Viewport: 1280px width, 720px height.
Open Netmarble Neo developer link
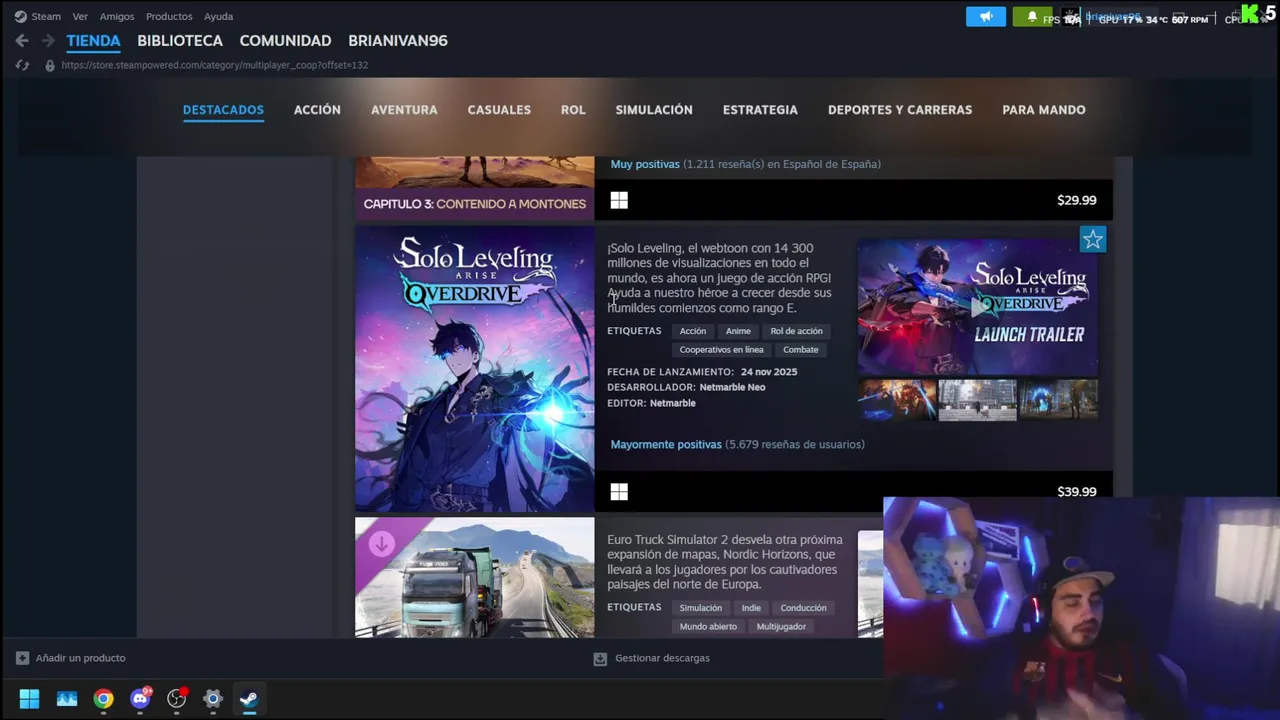(732, 387)
